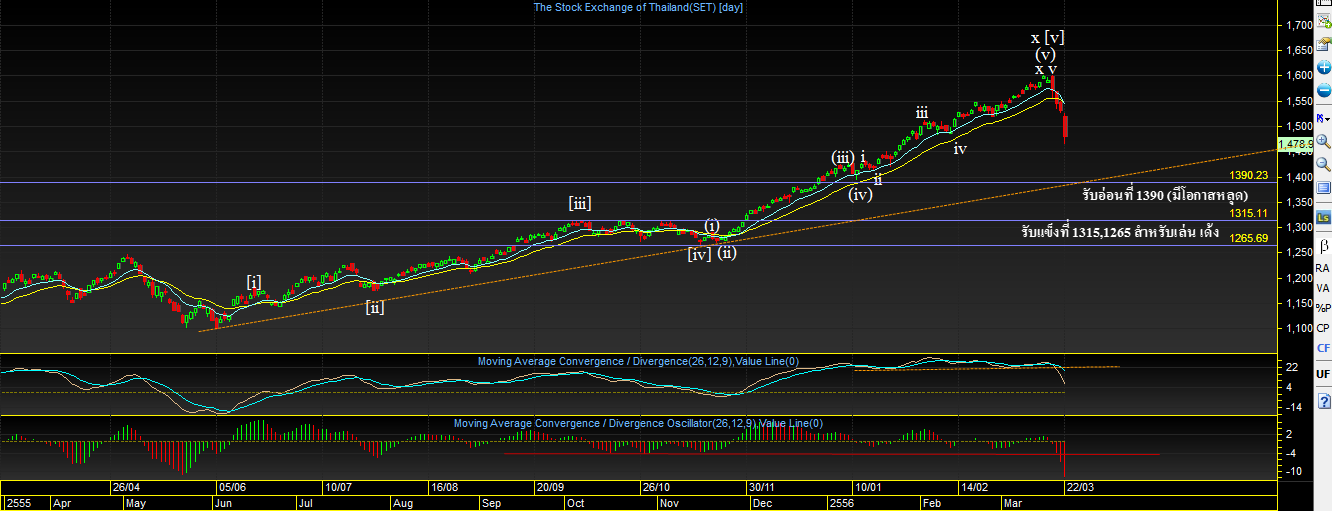1332x511 pixels.
Task: Click the 05/06 date on time axis
Action: (233, 487)
